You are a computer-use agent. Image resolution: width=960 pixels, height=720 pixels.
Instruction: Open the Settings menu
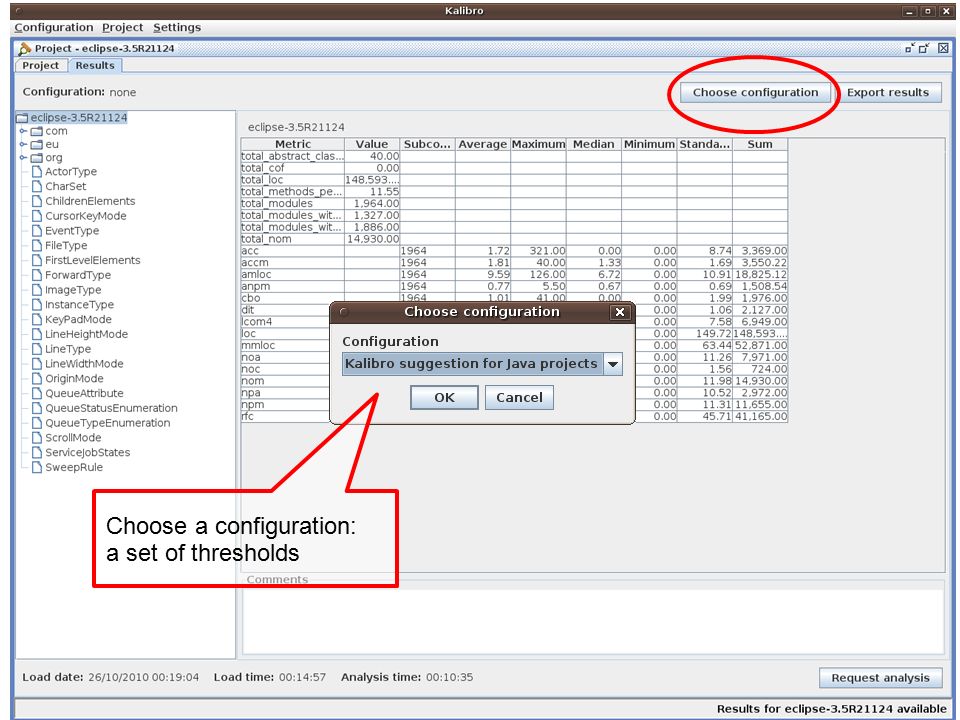pyautogui.click(x=177, y=28)
